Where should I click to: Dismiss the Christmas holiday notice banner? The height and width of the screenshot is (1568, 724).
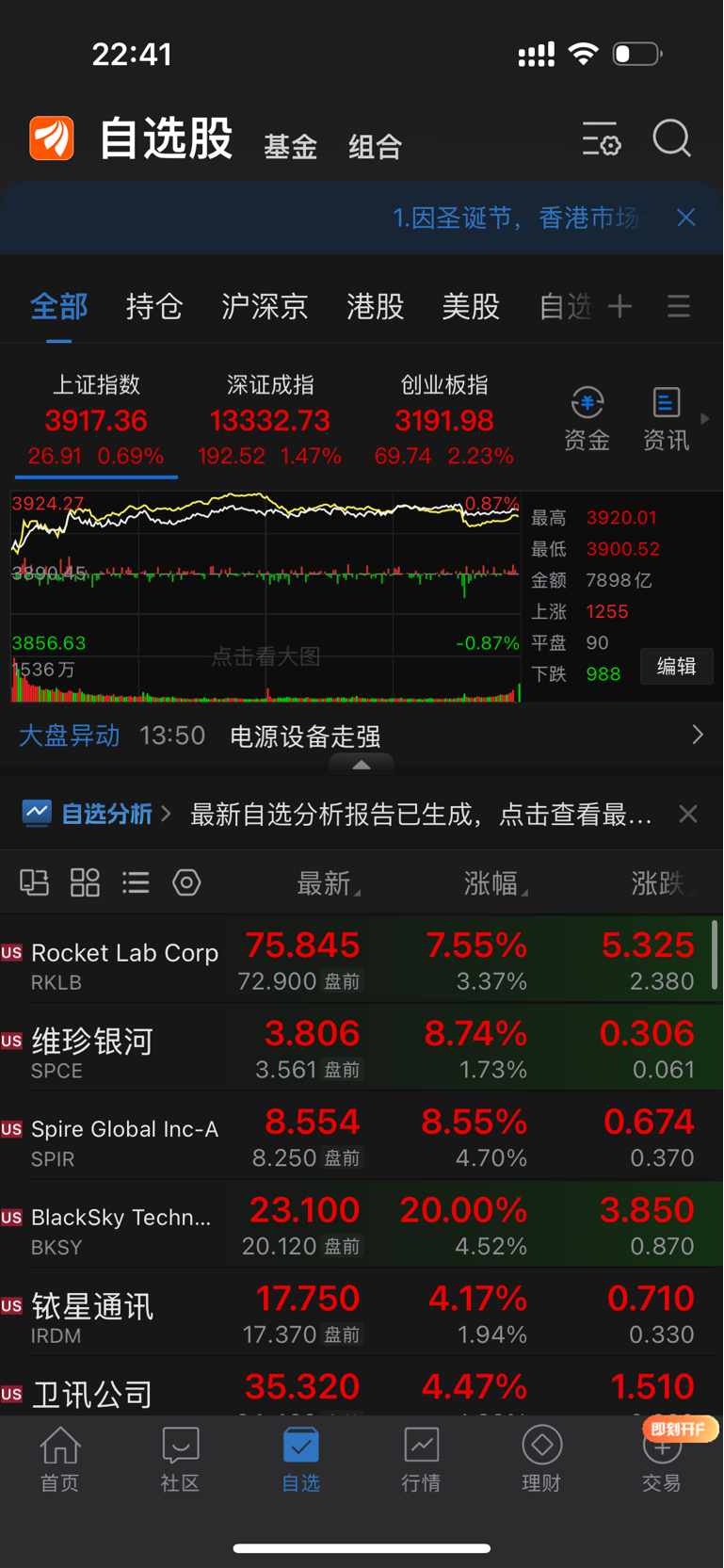tap(686, 218)
